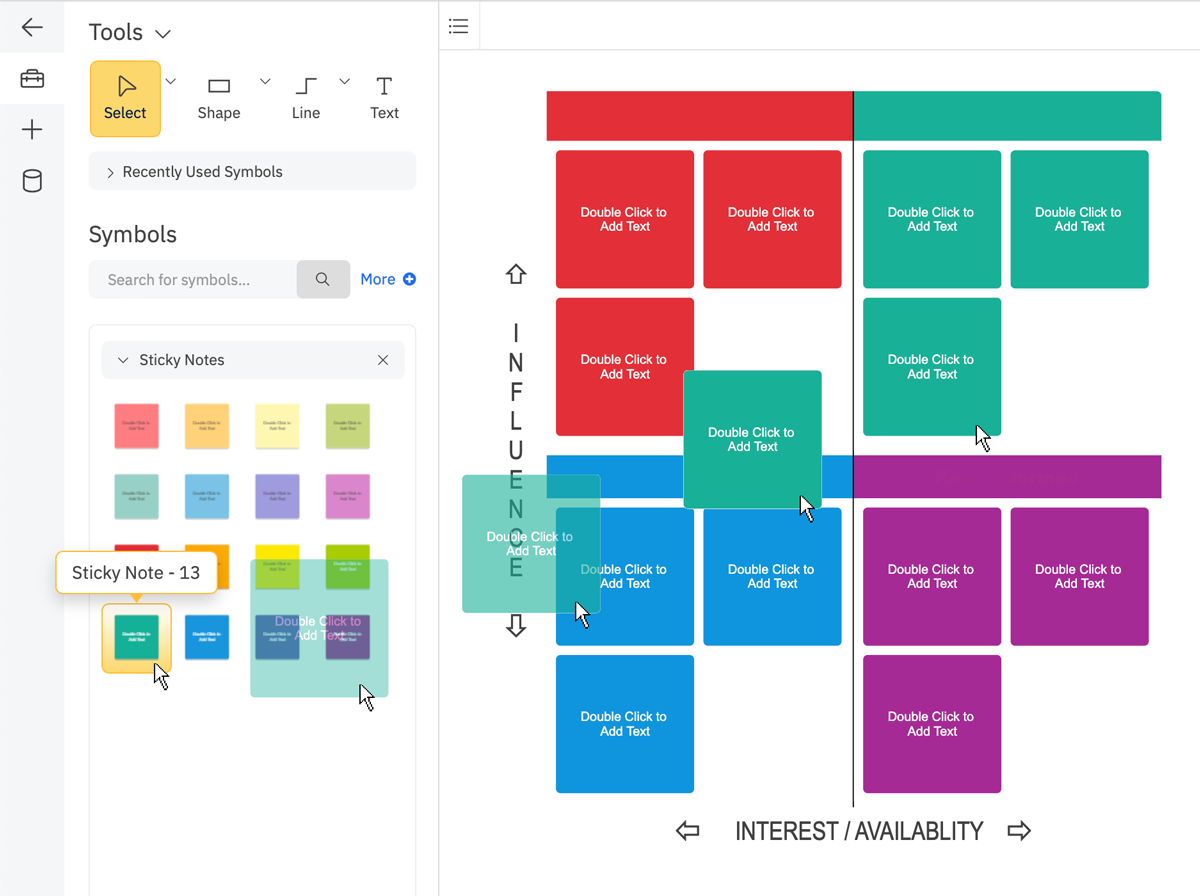
Task: Open the Line tool options arrow
Action: [x=345, y=82]
